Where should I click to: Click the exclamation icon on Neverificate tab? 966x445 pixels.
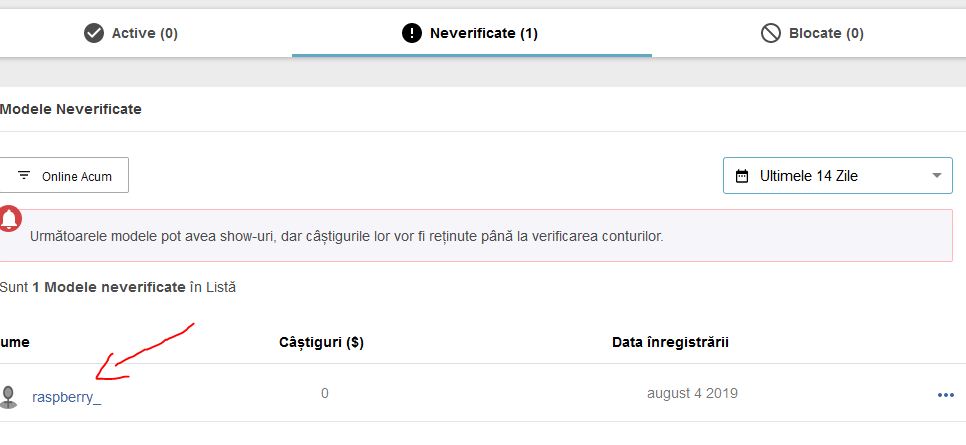pos(412,33)
